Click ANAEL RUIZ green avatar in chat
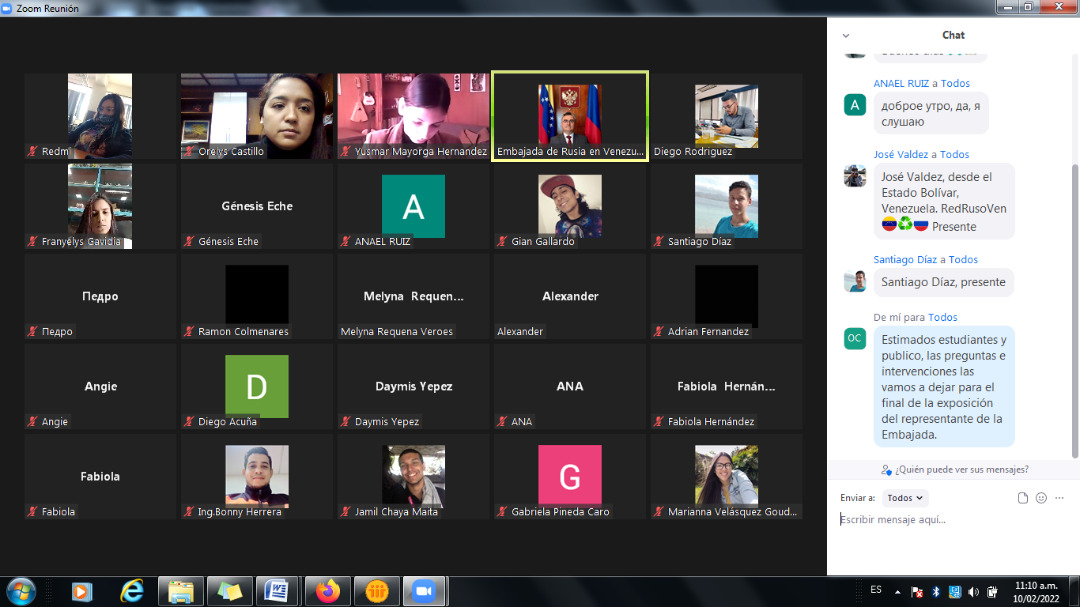 tap(855, 105)
